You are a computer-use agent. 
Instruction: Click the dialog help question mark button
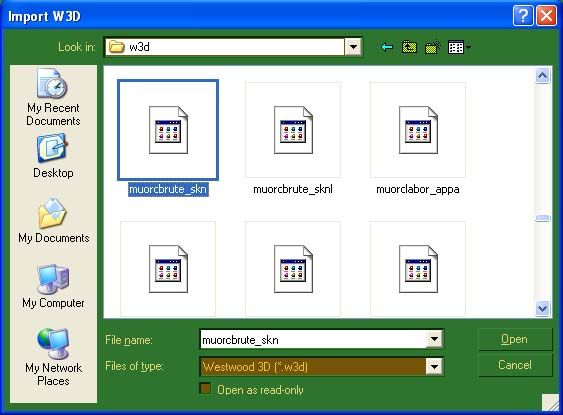point(523,16)
